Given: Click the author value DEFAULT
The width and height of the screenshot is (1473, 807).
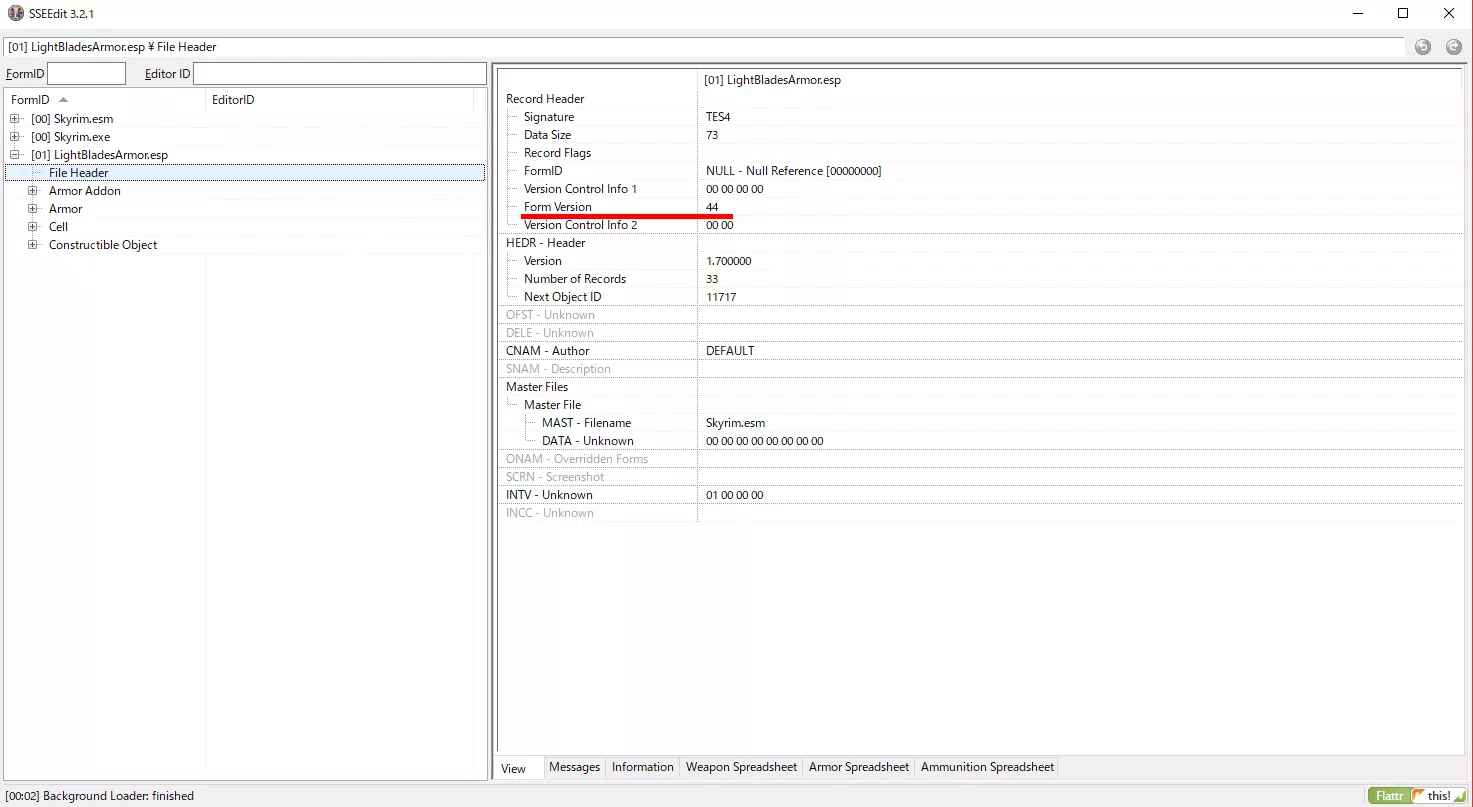Looking at the screenshot, I should point(730,351).
